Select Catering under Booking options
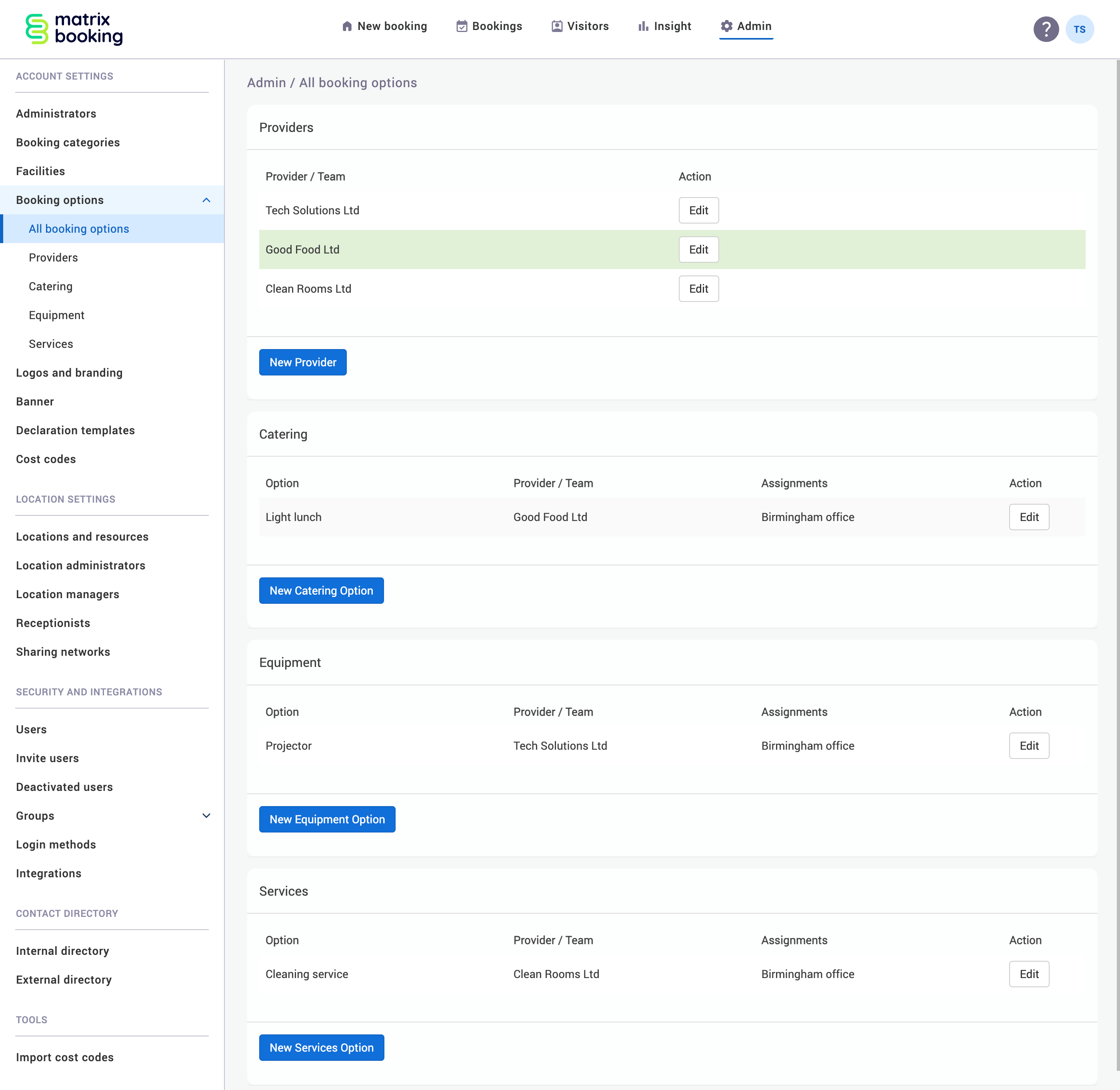The height and width of the screenshot is (1090, 1120). click(x=50, y=286)
